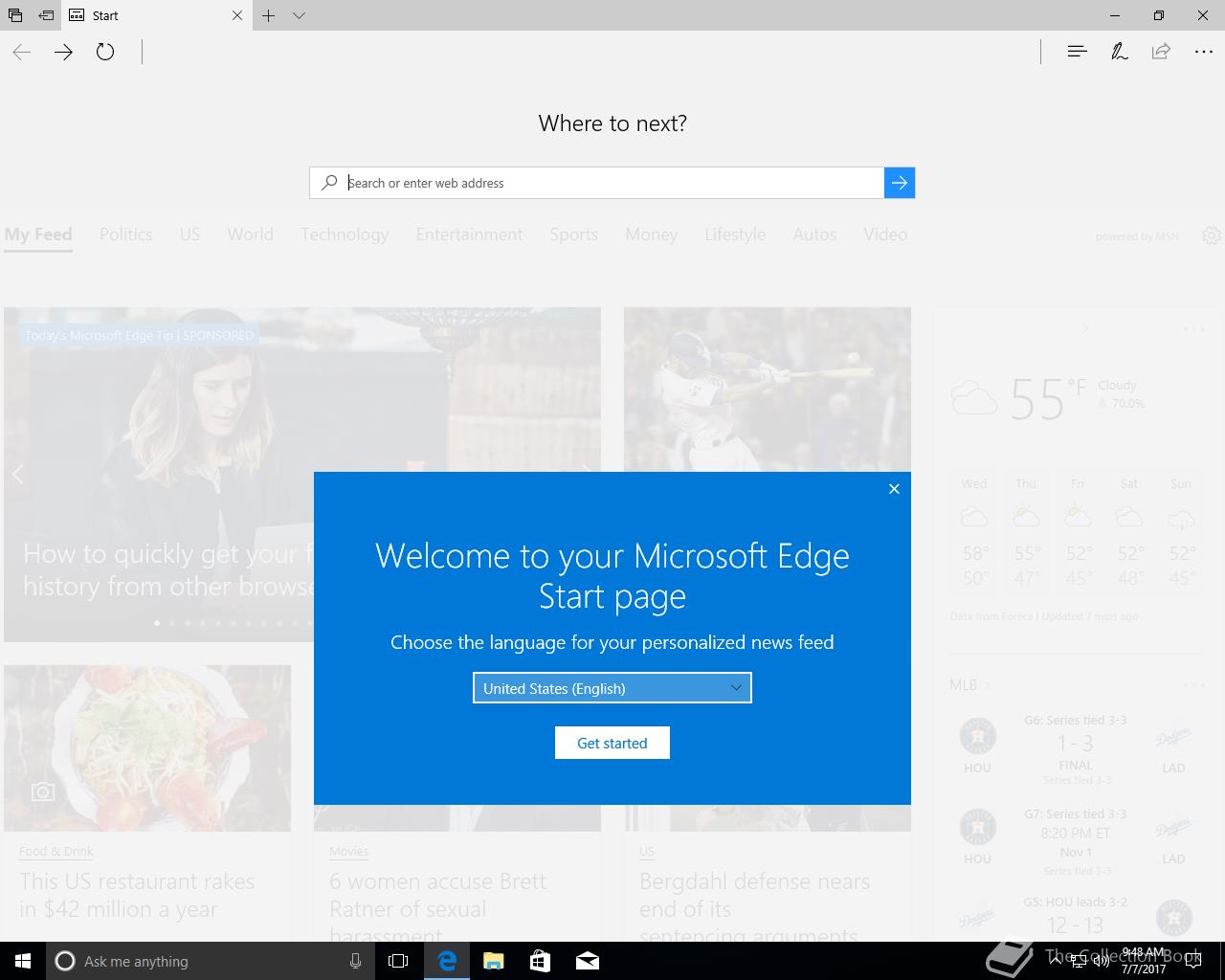The width and height of the screenshot is (1225, 980).
Task: Open the More actions ellipsis menu
Action: [x=1204, y=52]
